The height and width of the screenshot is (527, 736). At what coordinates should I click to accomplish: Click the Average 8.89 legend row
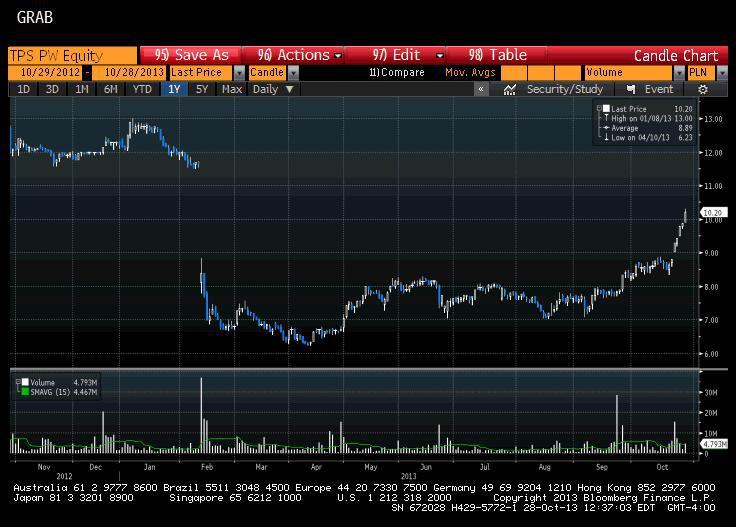[648, 128]
